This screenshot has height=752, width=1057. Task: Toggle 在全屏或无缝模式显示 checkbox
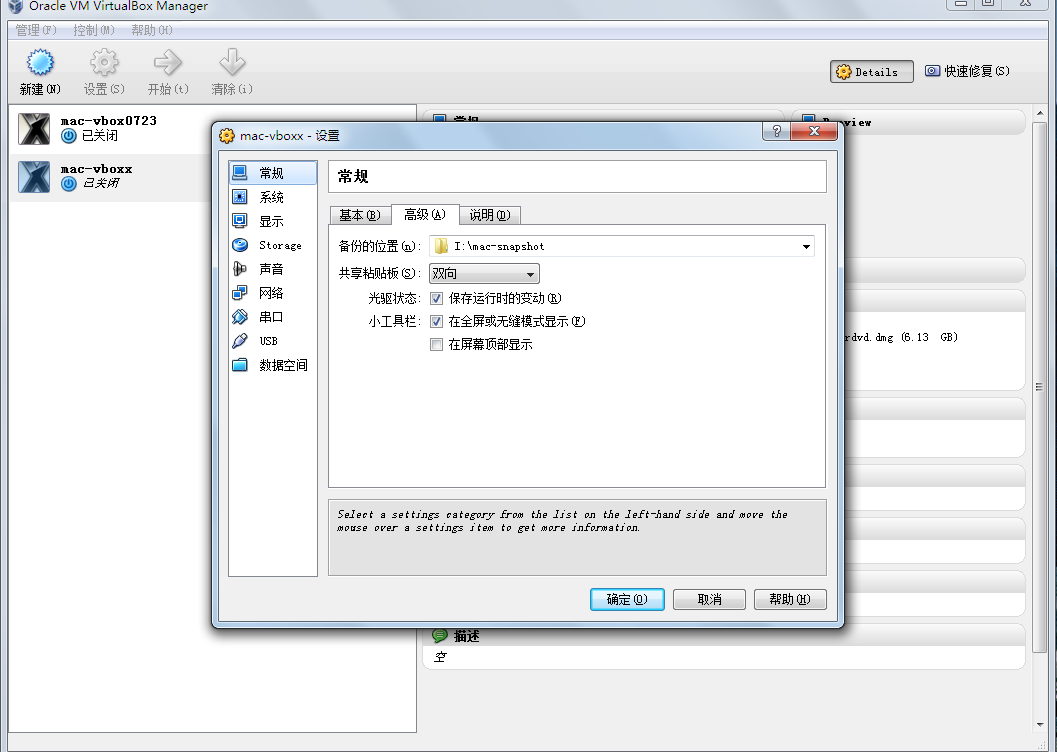pos(437,321)
